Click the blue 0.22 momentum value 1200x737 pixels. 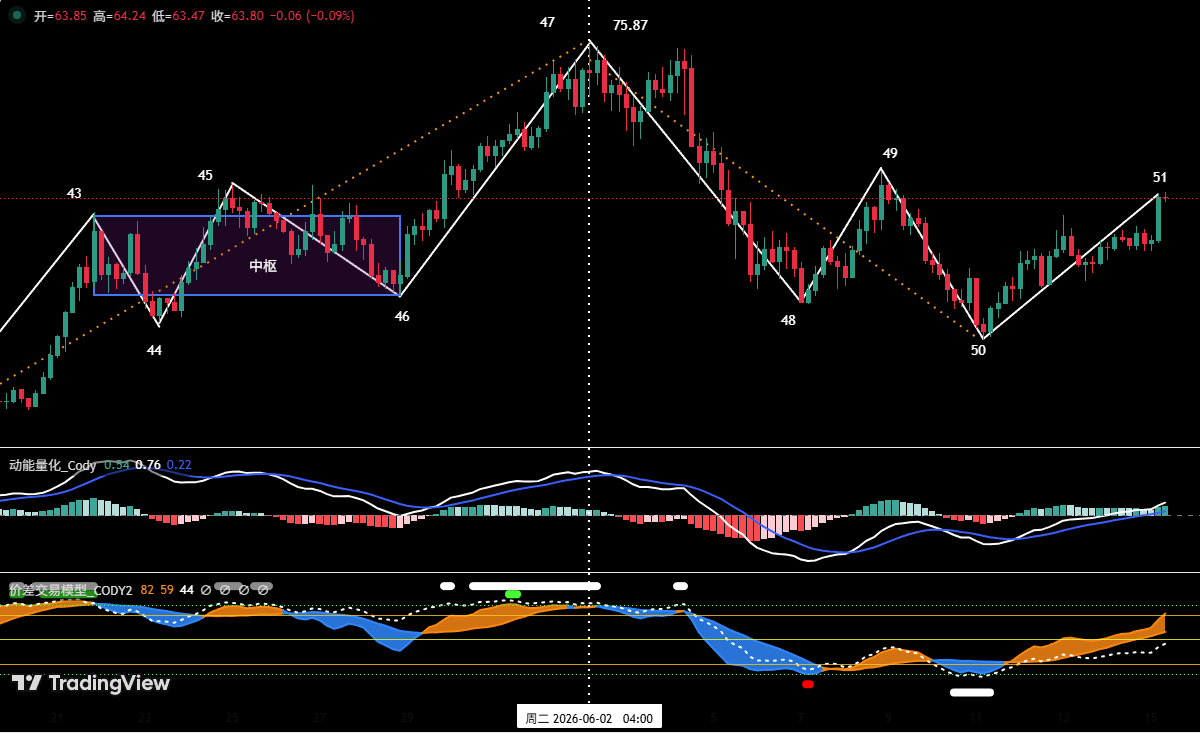click(179, 465)
